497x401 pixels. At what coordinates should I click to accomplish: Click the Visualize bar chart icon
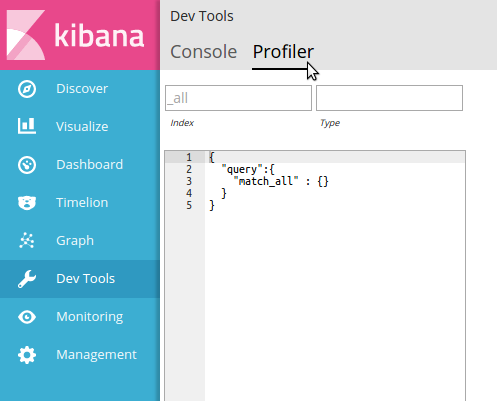(27, 126)
